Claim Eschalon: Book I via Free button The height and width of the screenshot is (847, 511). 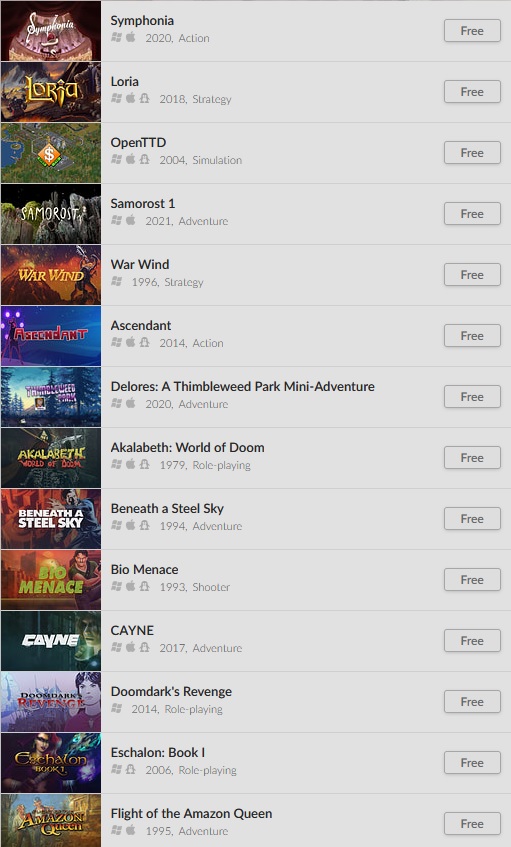coord(472,763)
